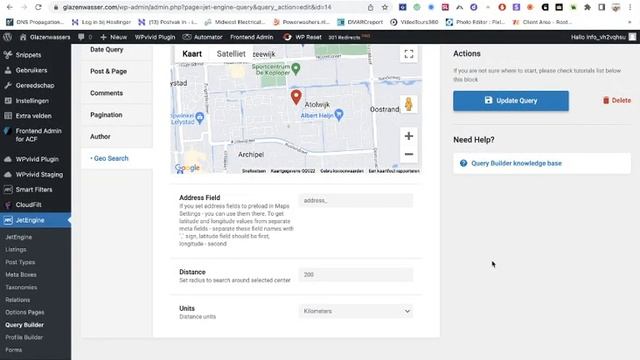640x360 pixels.
Task: Open Options Pages submenu item
Action: (x=24, y=312)
